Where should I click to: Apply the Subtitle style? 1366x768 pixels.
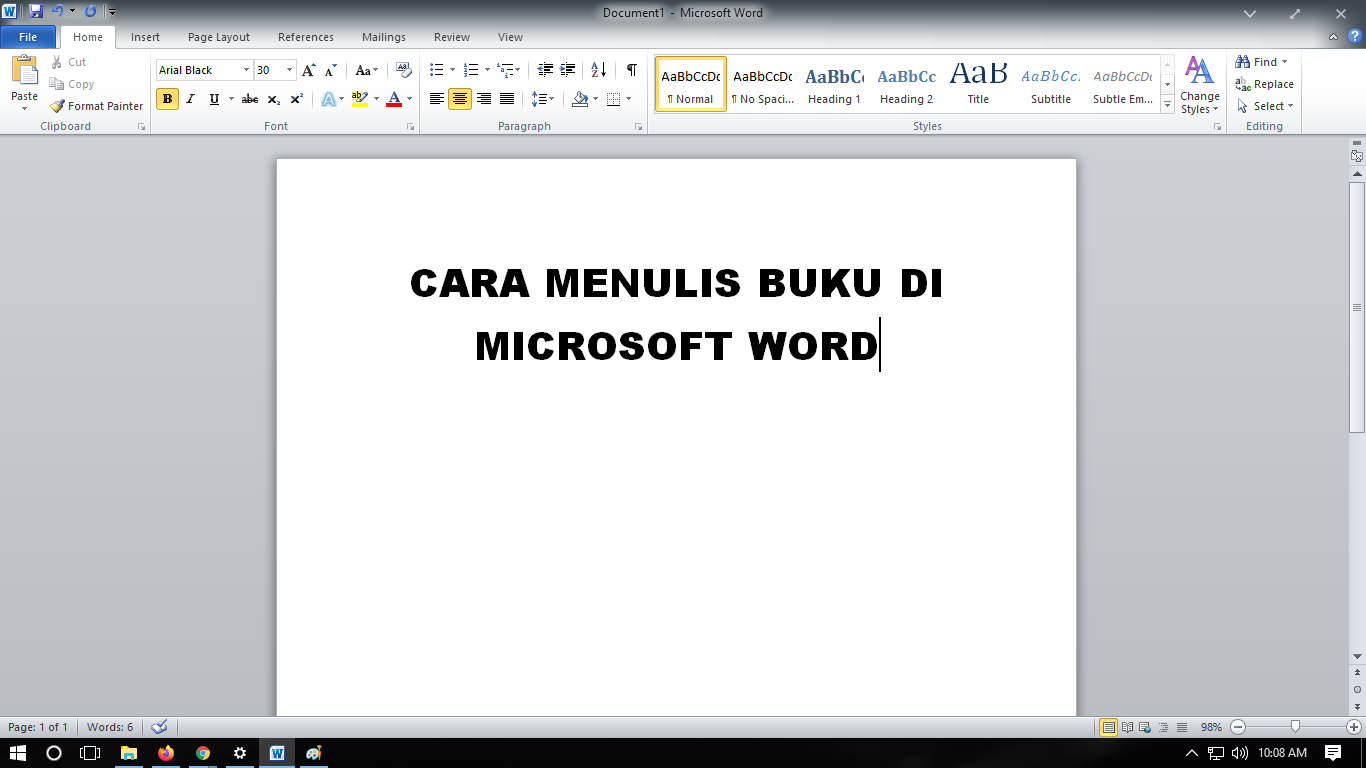point(1051,85)
